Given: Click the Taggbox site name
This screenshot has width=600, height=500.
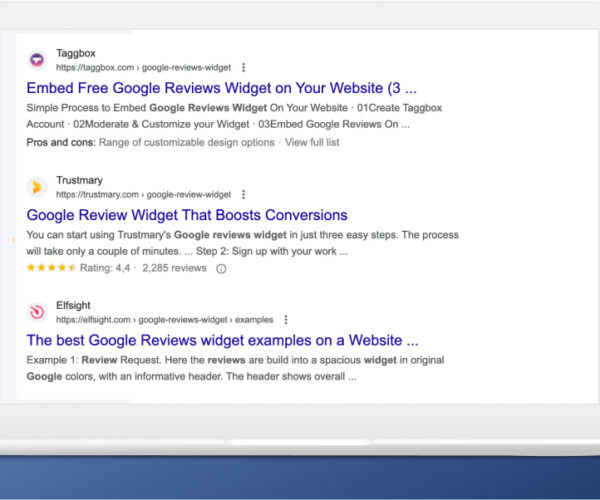Looking at the screenshot, I should 76,53.
